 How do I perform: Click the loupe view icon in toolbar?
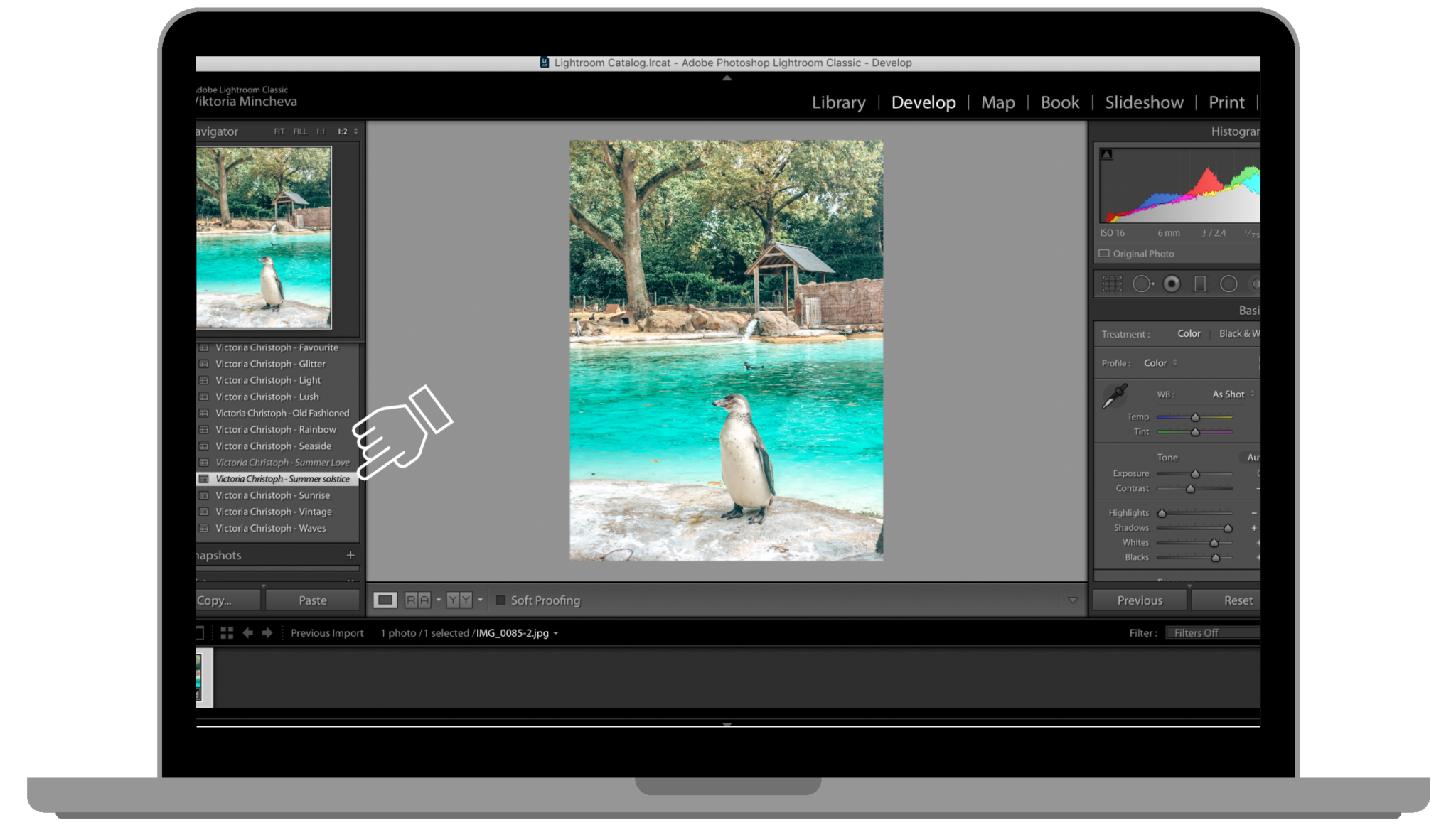coord(385,600)
